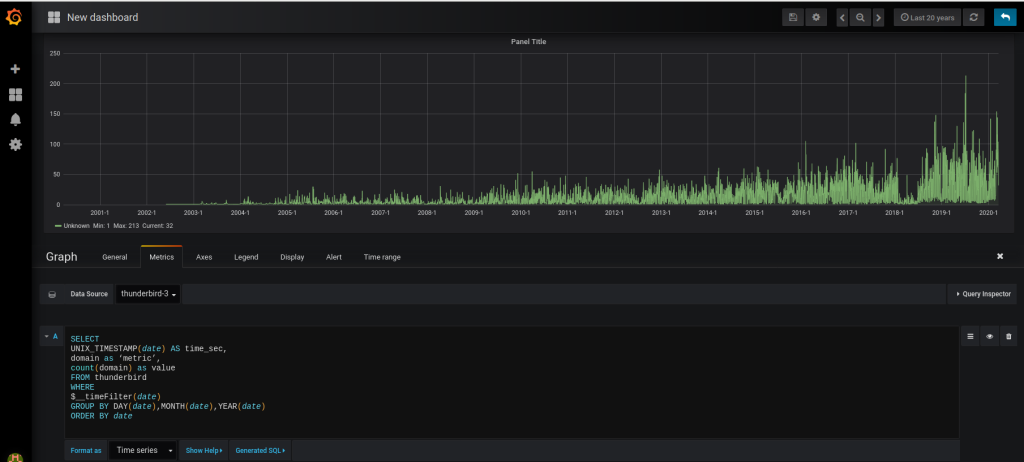The width and height of the screenshot is (1024, 462).
Task: Open the Alerting bell icon
Action: (x=15, y=119)
